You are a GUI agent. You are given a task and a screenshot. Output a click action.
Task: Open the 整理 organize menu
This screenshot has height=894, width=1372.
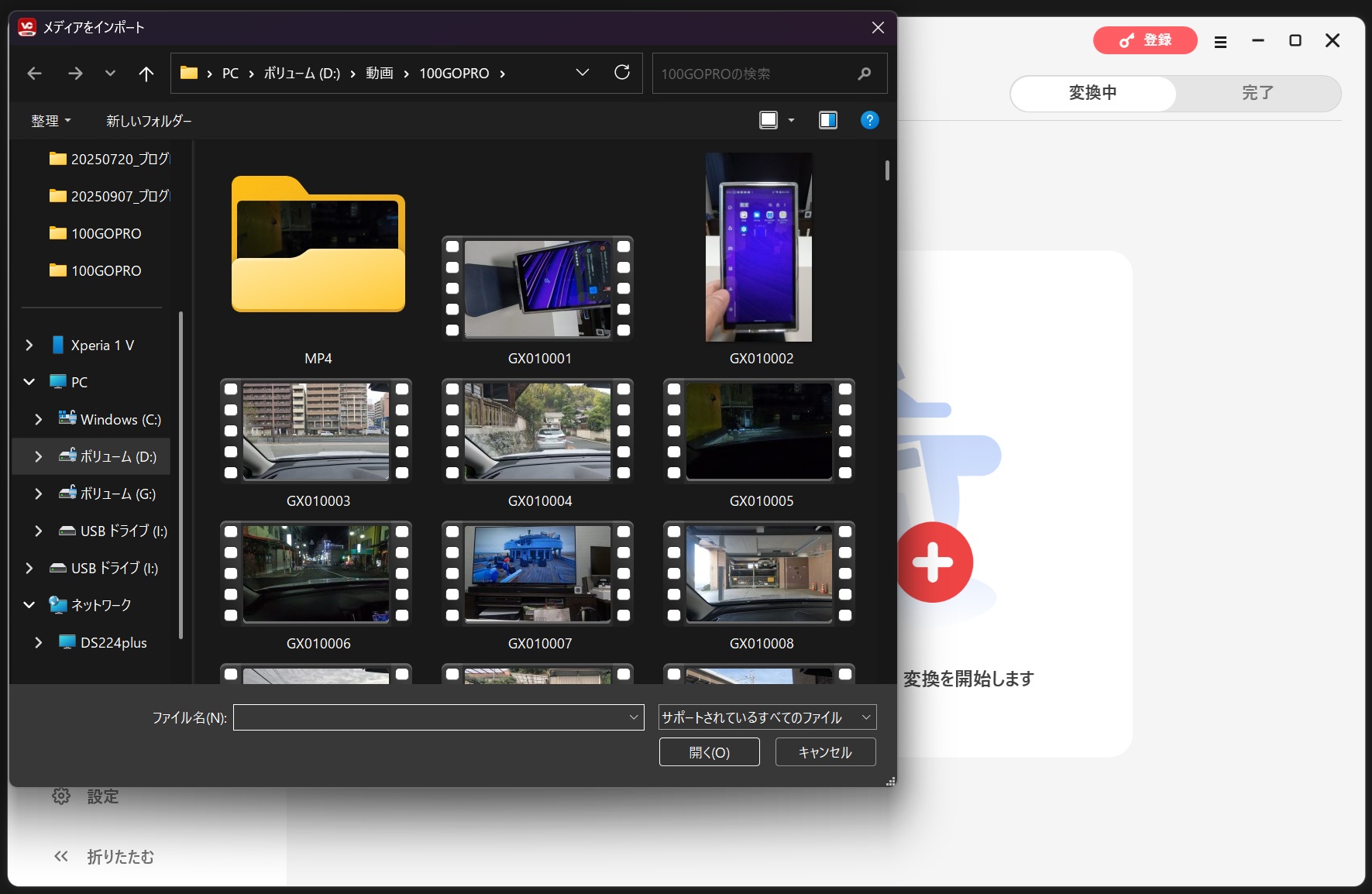coord(50,121)
